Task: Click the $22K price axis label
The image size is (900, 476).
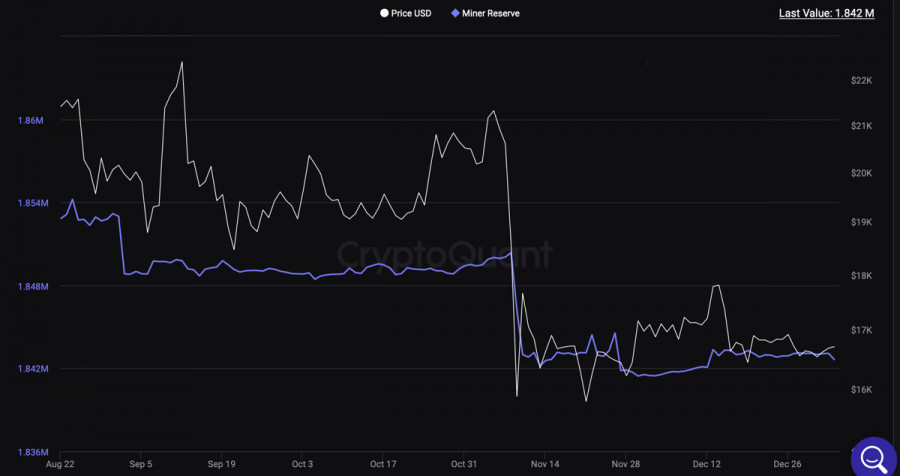Action: [x=861, y=80]
